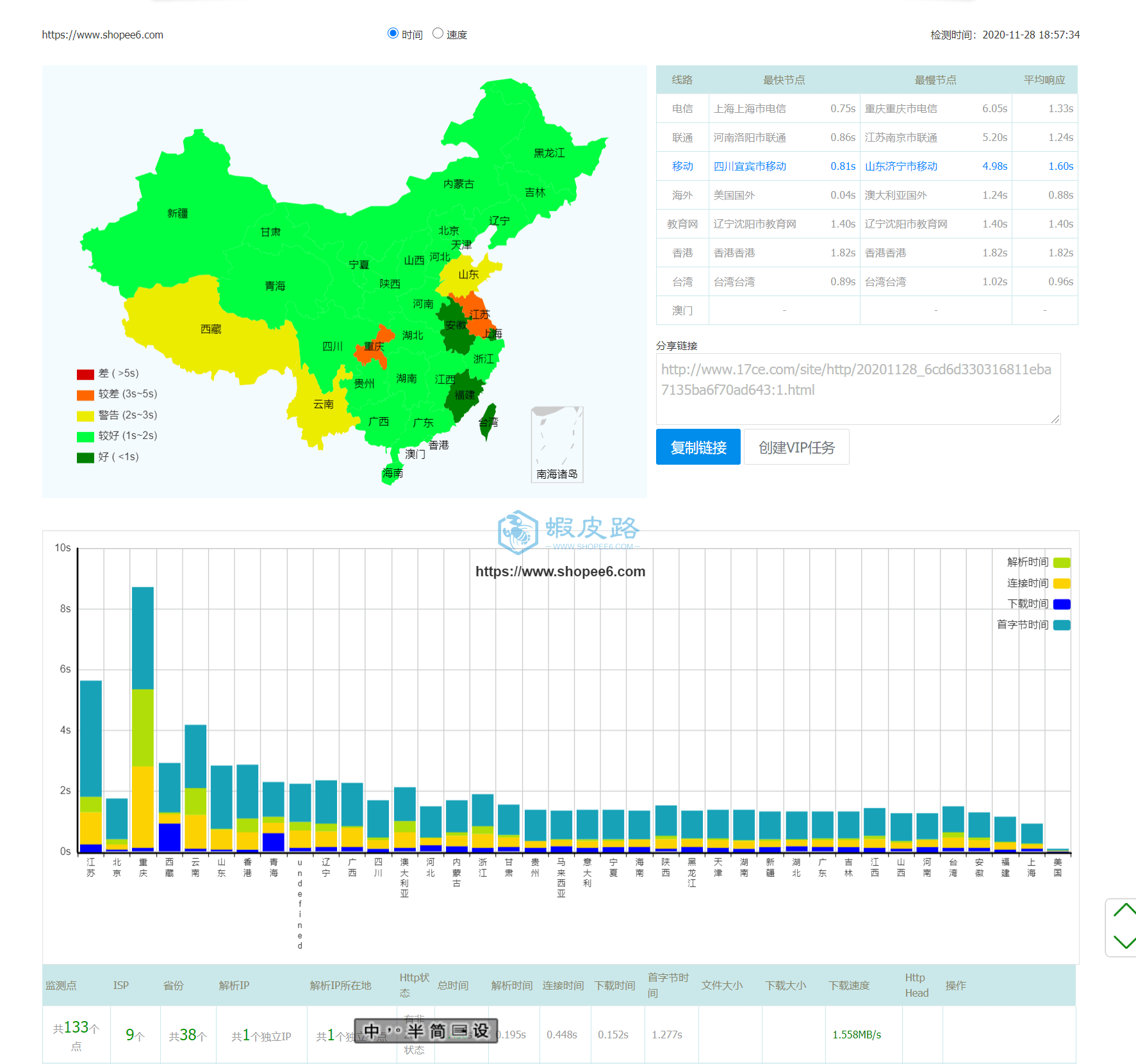Select the 电信 line row
1136x1064 pixels.
(x=867, y=108)
